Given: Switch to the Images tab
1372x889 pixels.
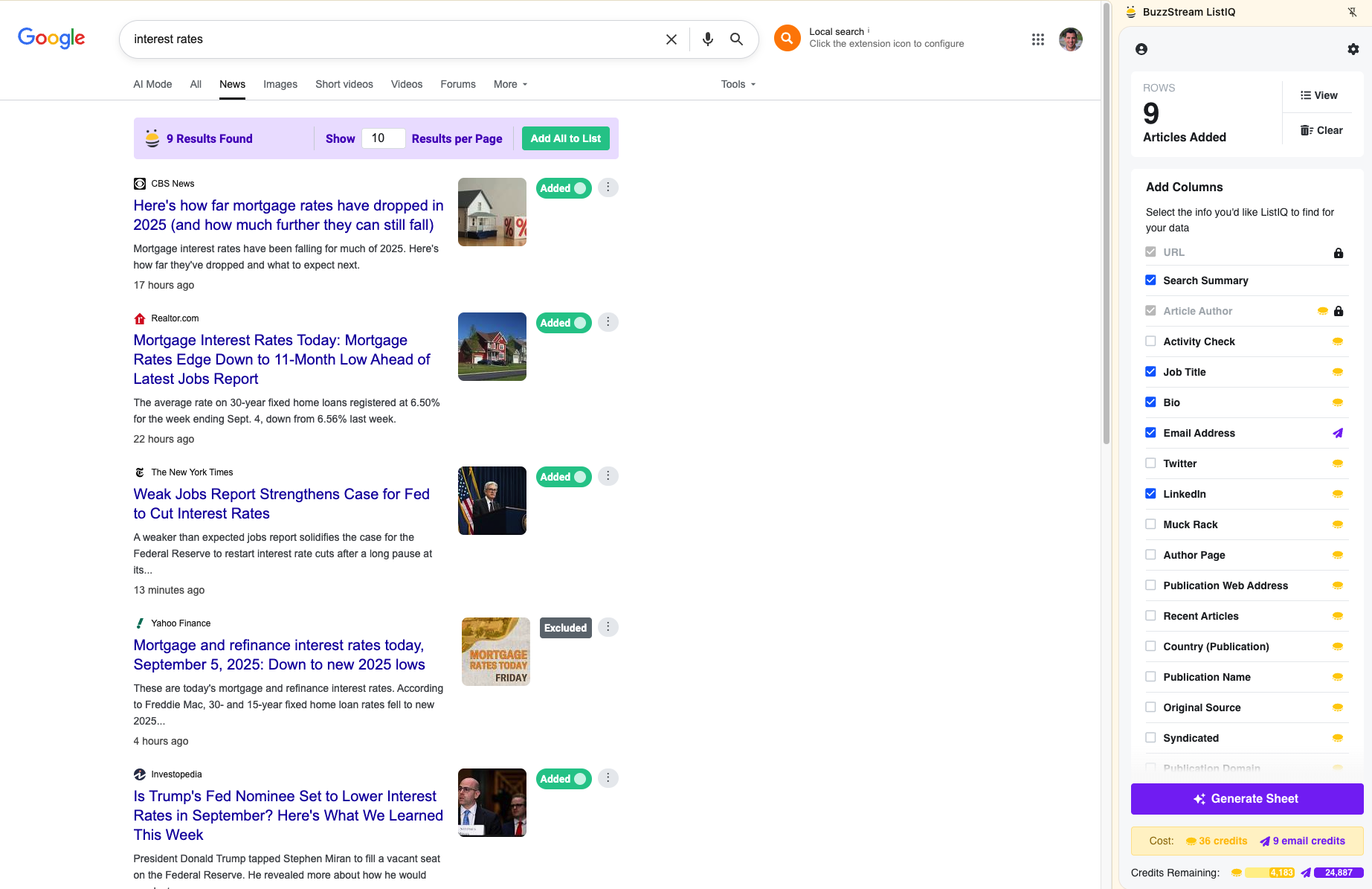Looking at the screenshot, I should coord(280,84).
